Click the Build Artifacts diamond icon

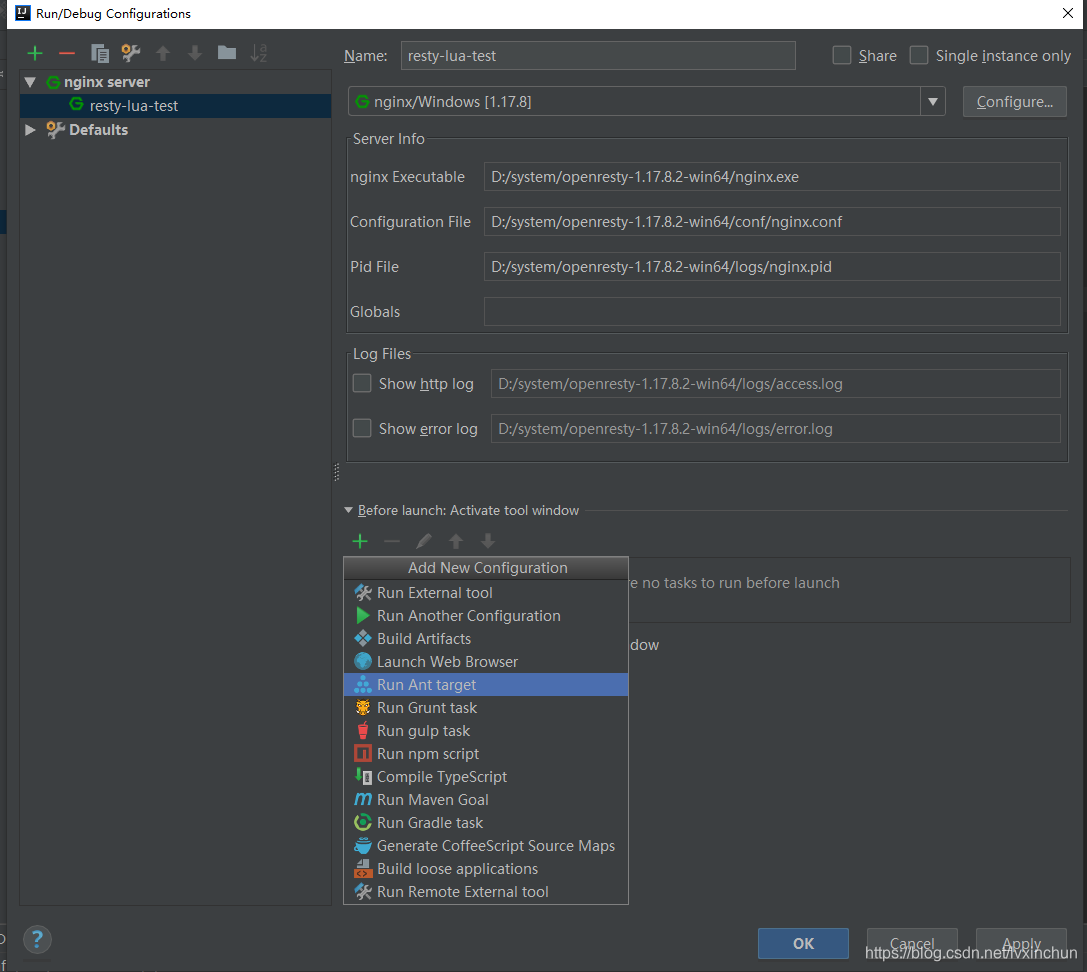(x=363, y=639)
